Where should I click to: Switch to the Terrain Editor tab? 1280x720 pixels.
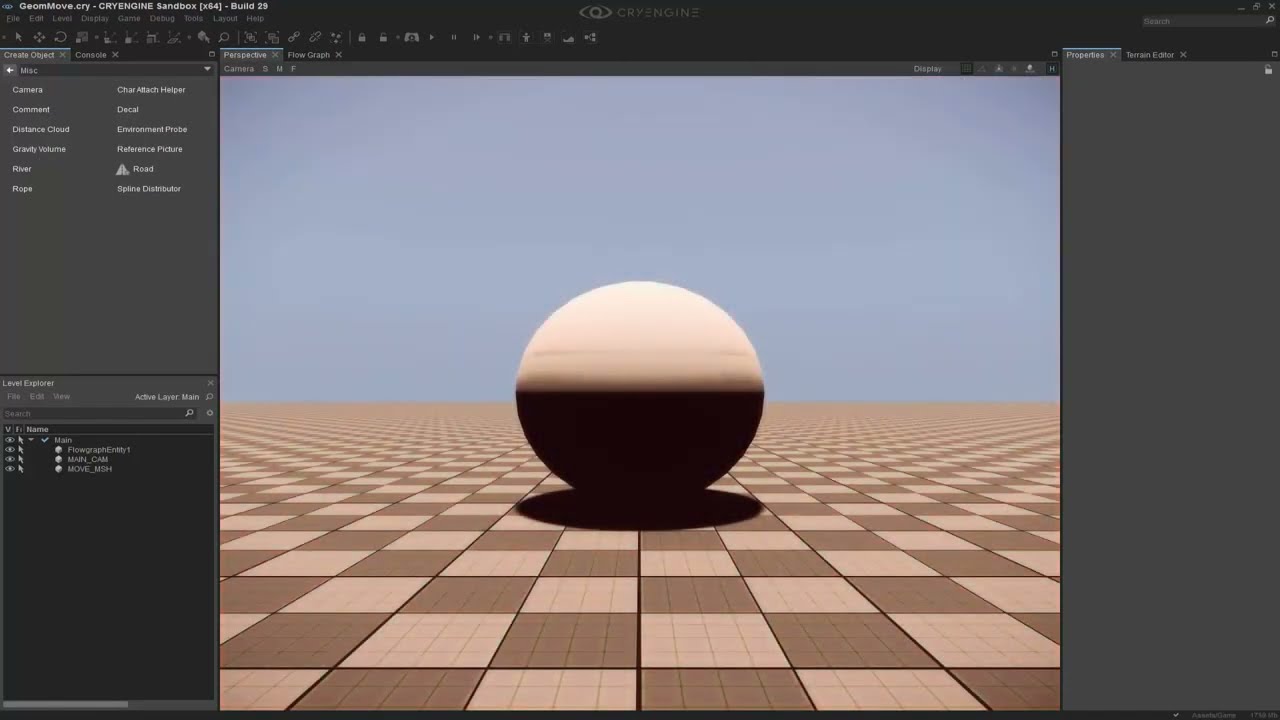(1150, 55)
